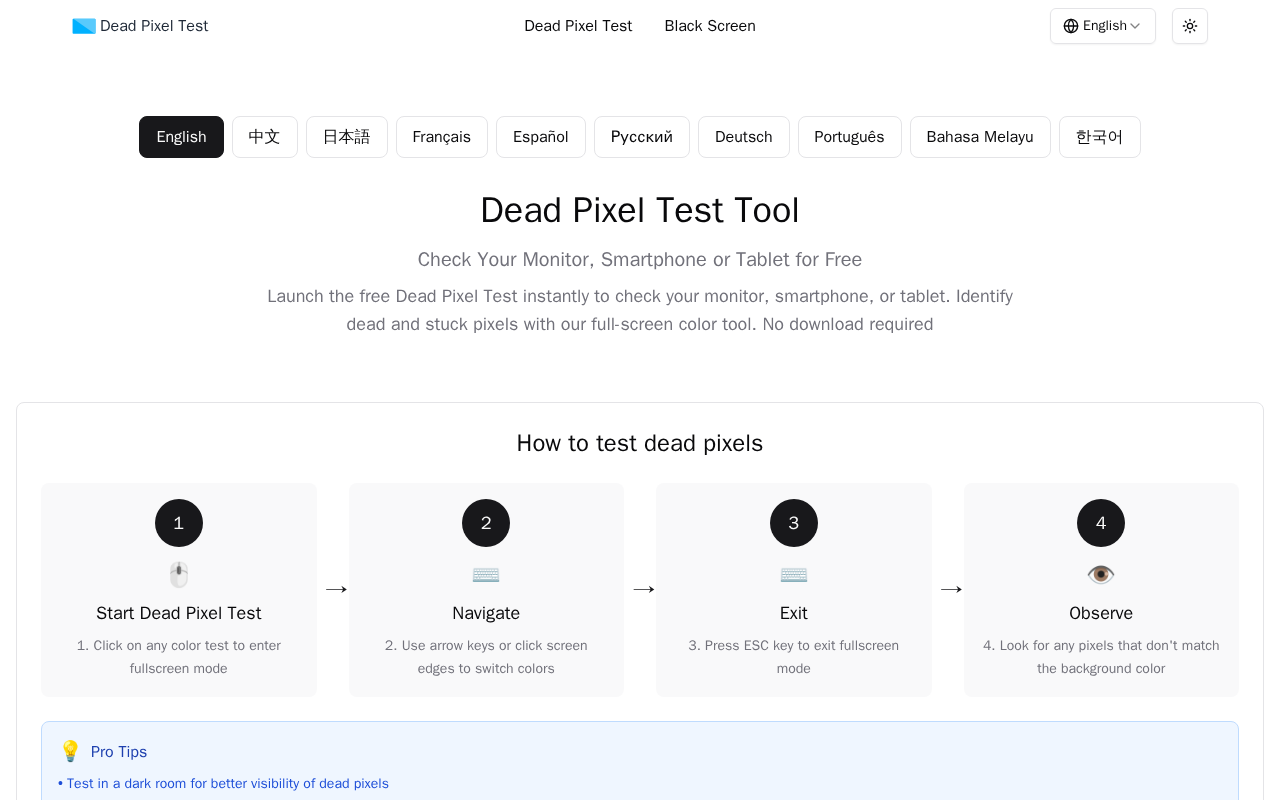Screen dimensions: 1280x800
Task: Click the Dead Pixel Test brand title
Action: pyautogui.click(x=154, y=26)
